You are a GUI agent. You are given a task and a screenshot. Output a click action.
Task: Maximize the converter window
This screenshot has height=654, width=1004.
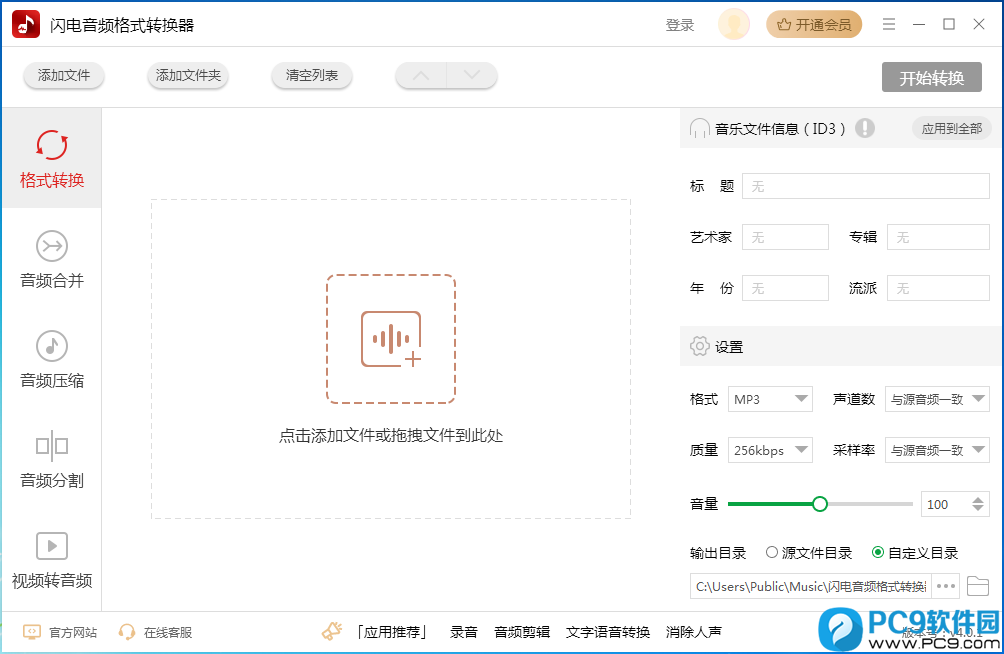tap(949, 24)
